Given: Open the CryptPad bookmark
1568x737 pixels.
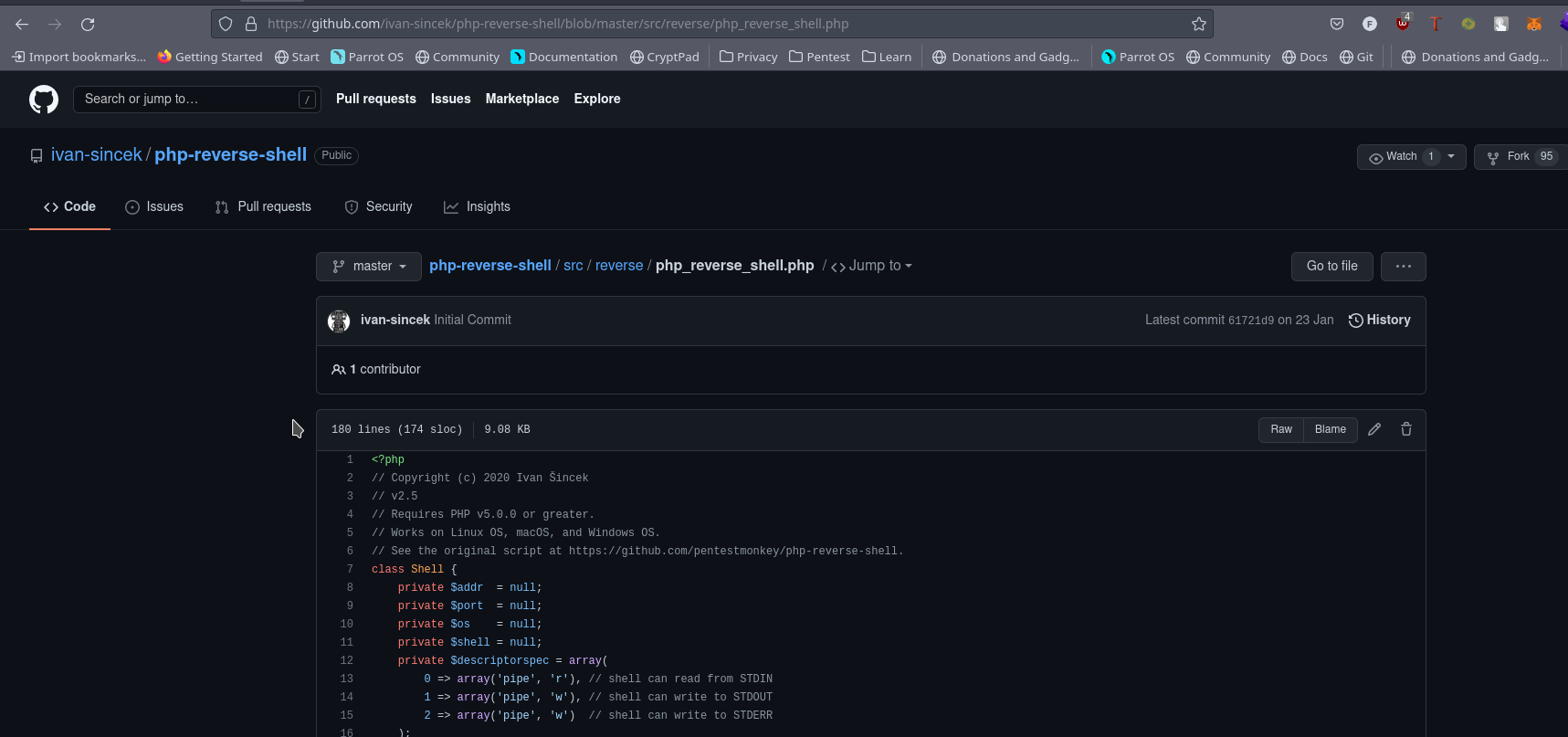Looking at the screenshot, I should [x=665, y=57].
